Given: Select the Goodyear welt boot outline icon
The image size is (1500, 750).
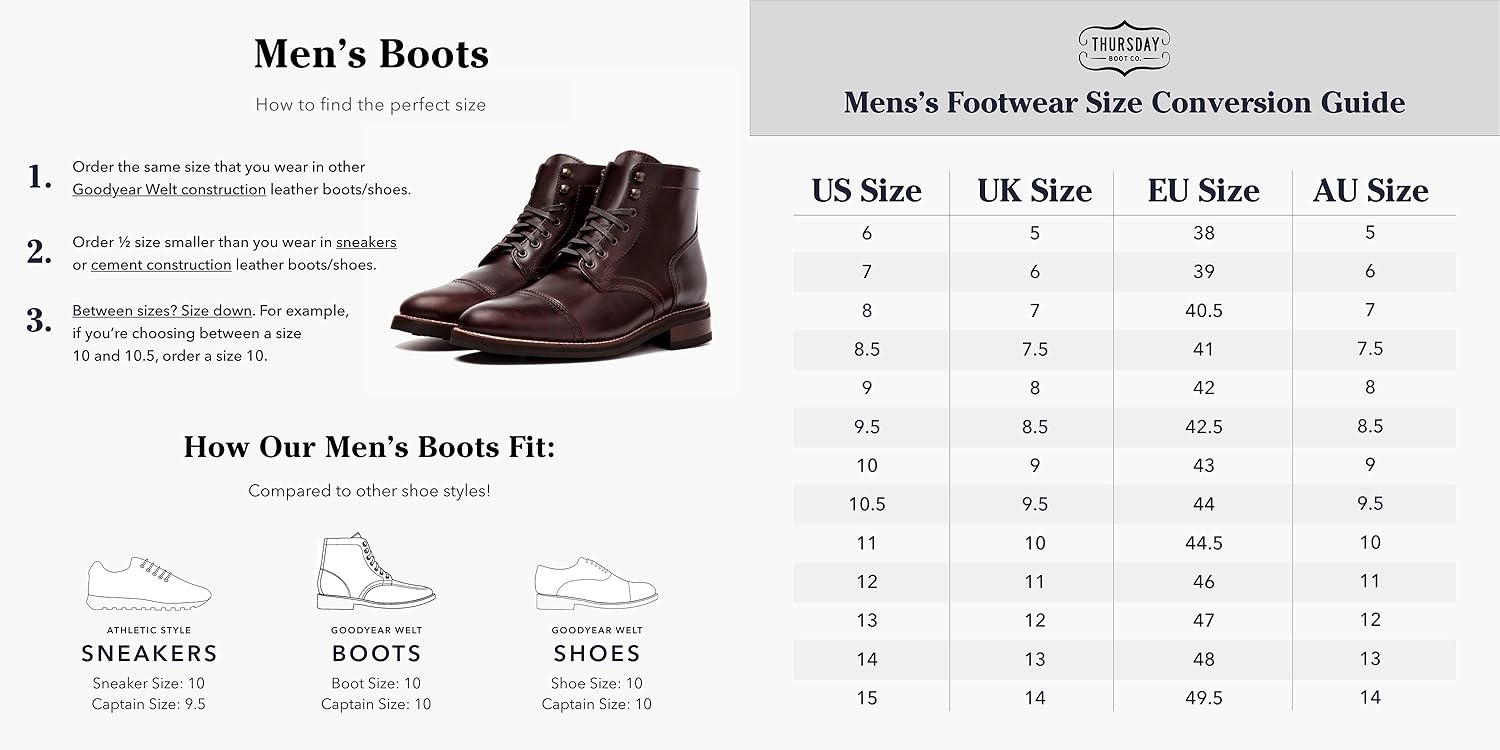Looking at the screenshot, I should point(375,573).
